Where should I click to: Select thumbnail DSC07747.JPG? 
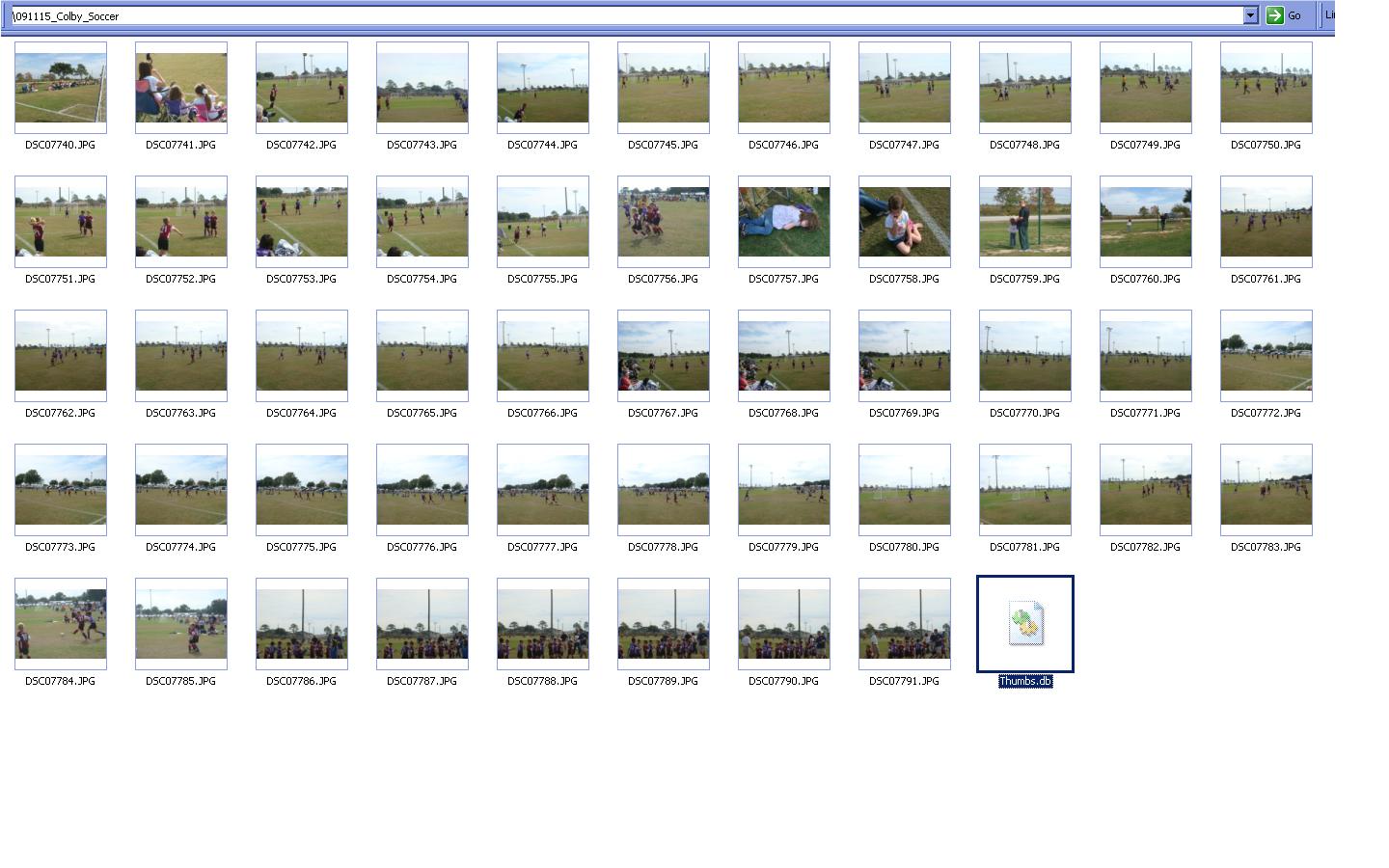[x=905, y=88]
